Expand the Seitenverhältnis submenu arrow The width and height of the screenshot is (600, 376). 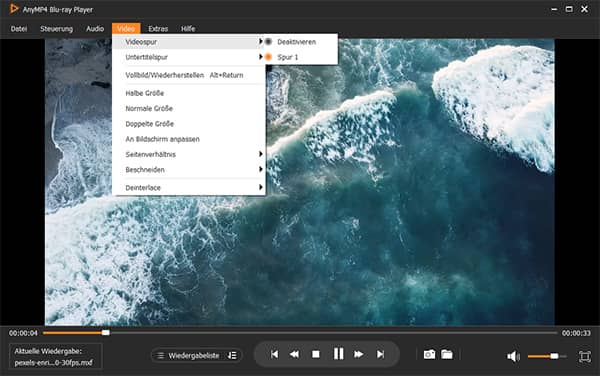[261, 154]
